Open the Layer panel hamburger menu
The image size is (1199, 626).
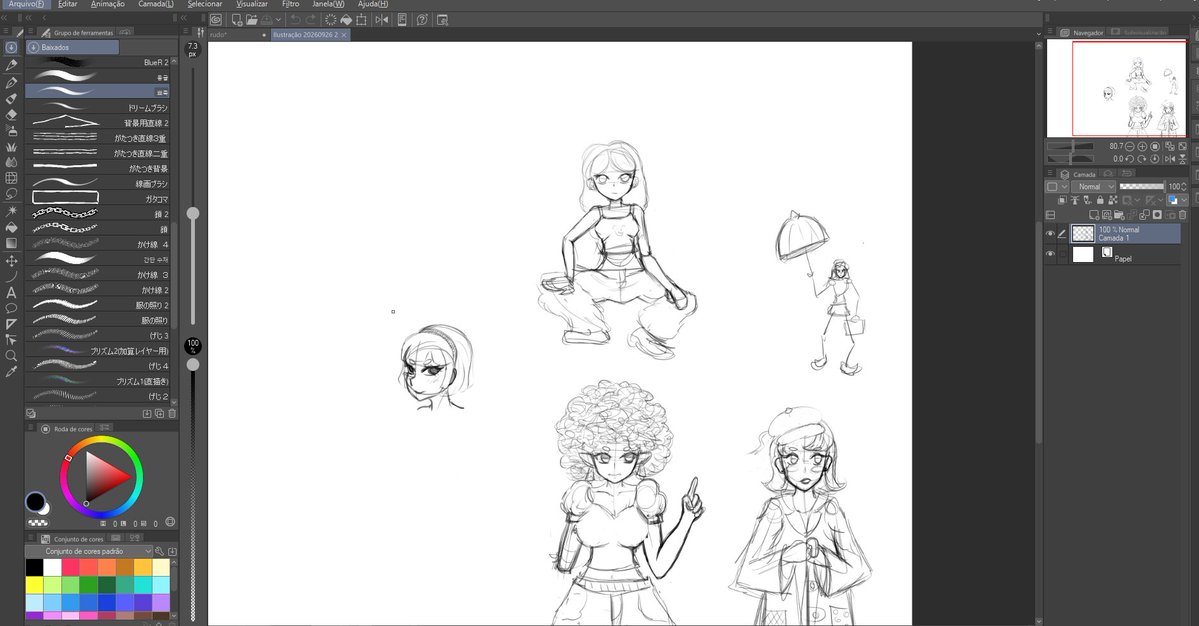click(x=1050, y=174)
